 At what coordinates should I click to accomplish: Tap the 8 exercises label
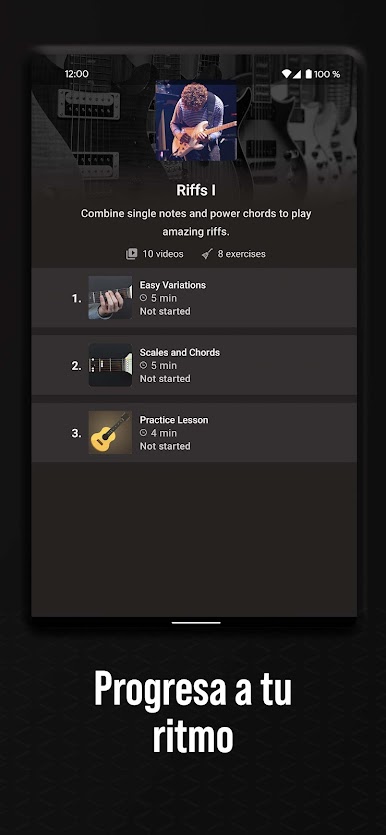point(242,254)
